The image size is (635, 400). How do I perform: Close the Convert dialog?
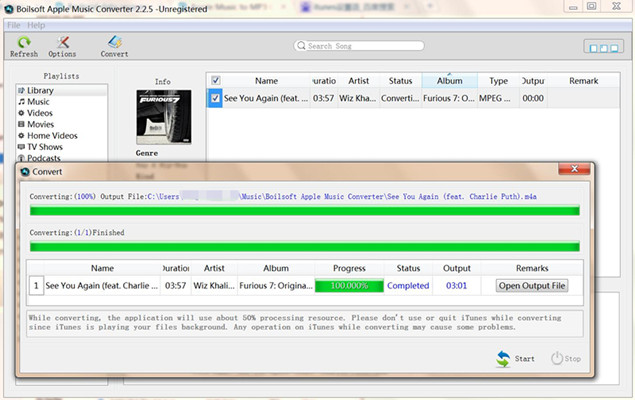click(574, 169)
